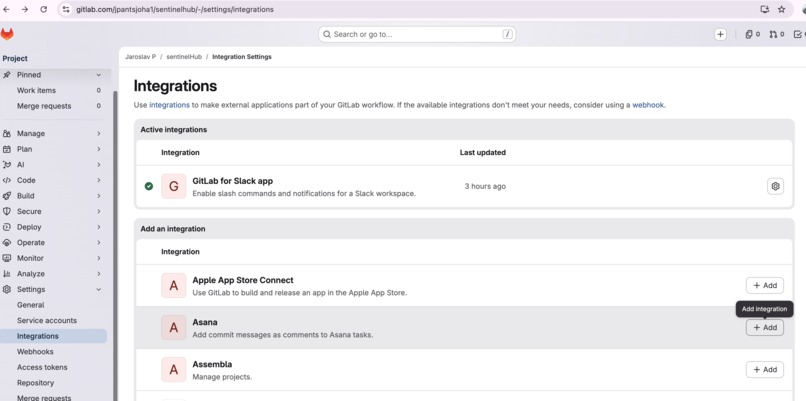Expand the Build menu chevron
The height and width of the screenshot is (401, 806).
coord(99,196)
